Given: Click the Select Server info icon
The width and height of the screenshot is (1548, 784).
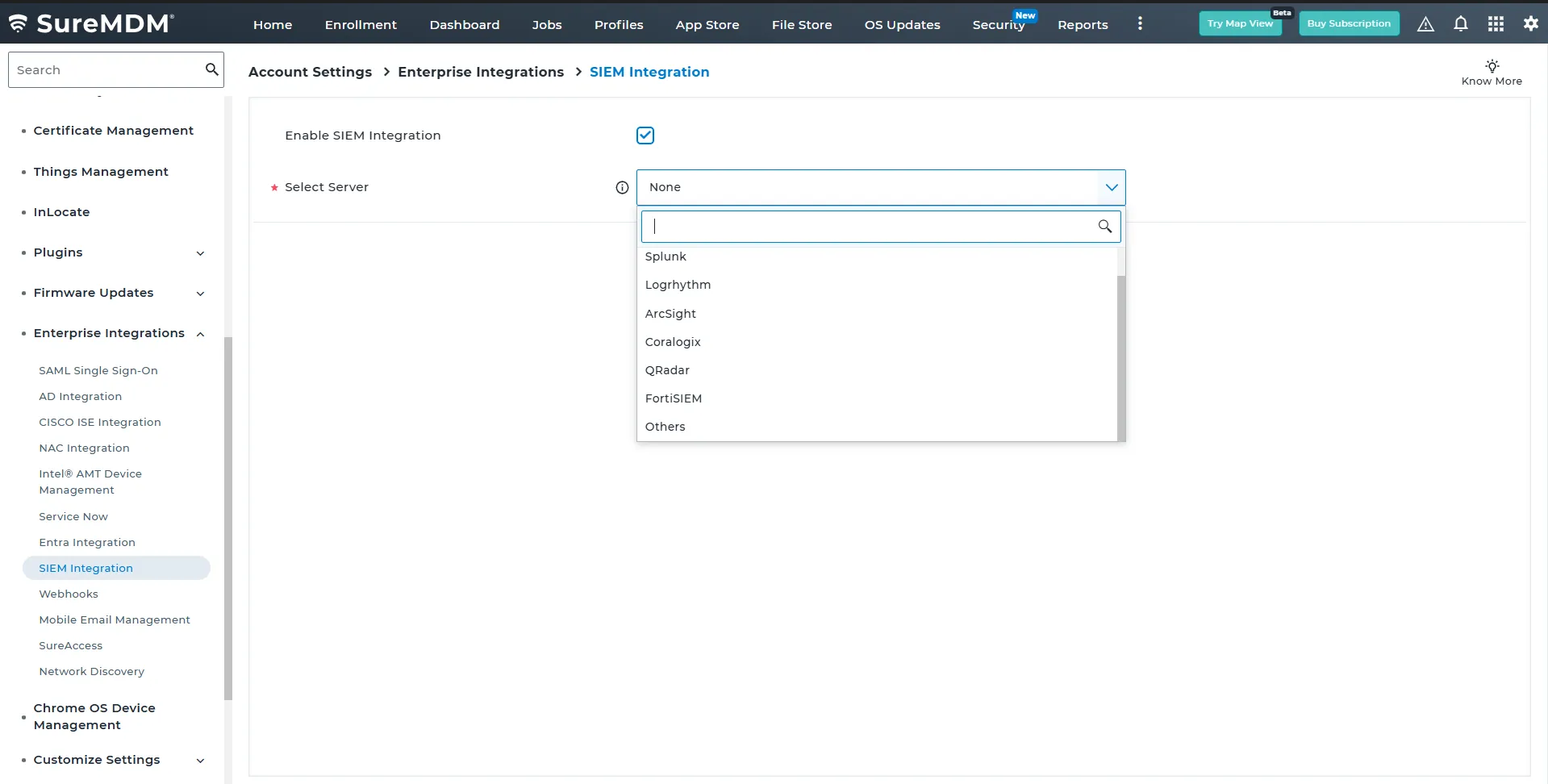Looking at the screenshot, I should click(x=622, y=187).
